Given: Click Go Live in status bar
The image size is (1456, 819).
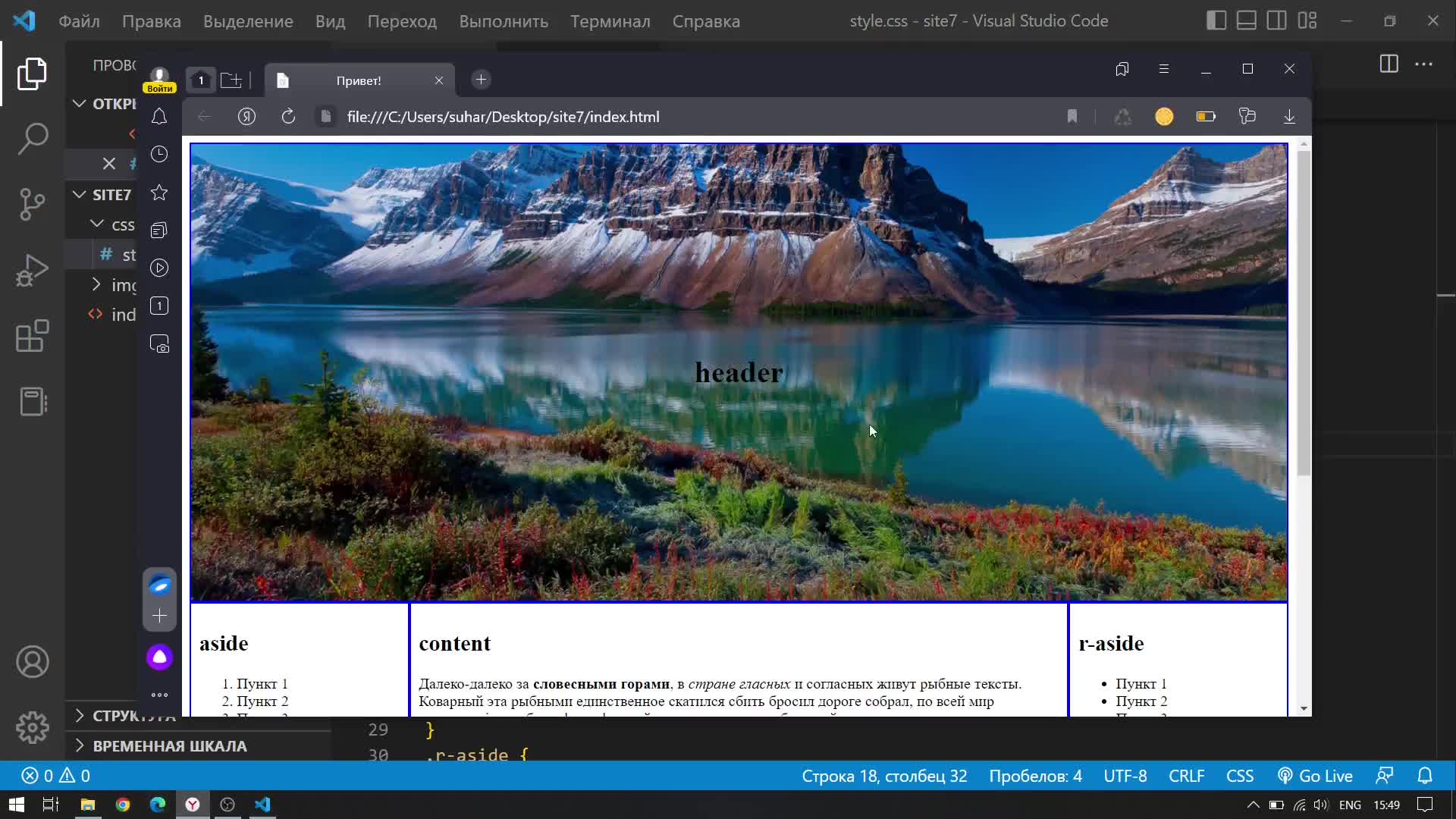Looking at the screenshot, I should pos(1316,776).
